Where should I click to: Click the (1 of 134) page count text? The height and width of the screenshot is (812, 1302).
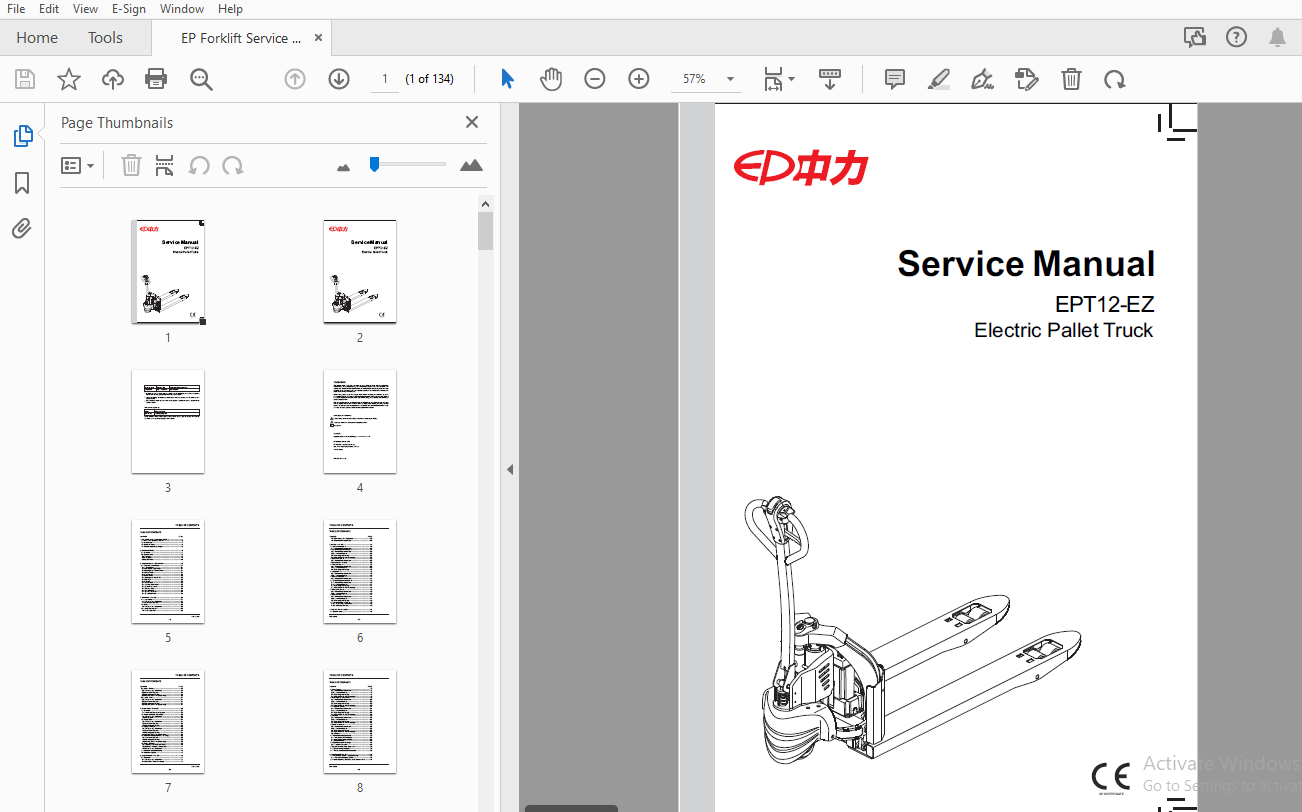[x=429, y=79]
